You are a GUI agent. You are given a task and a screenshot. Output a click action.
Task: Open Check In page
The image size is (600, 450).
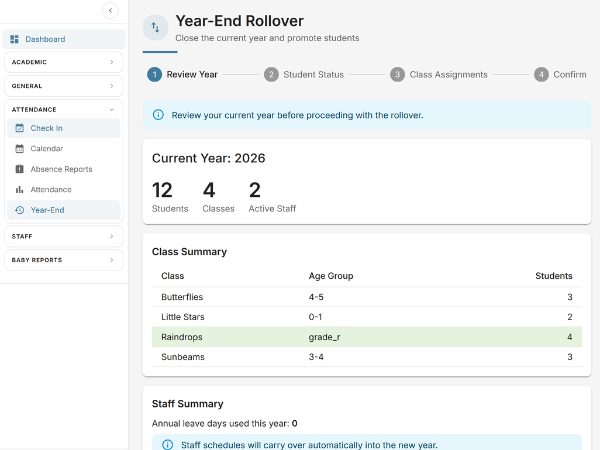(64, 128)
